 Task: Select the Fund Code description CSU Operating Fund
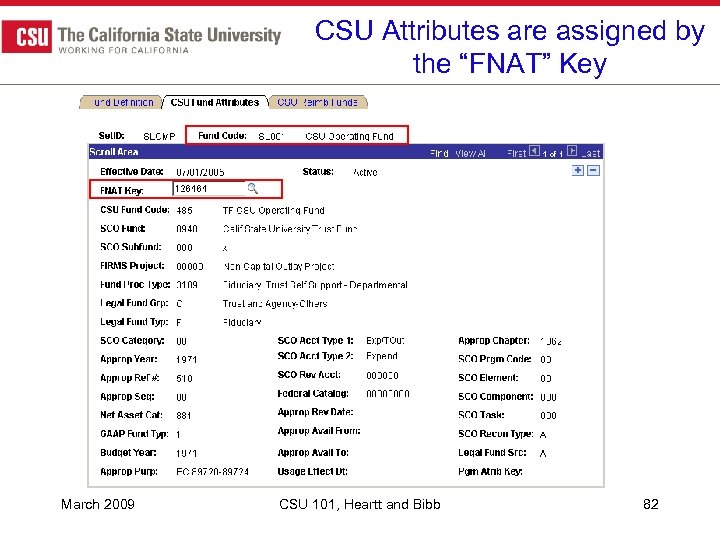point(349,137)
